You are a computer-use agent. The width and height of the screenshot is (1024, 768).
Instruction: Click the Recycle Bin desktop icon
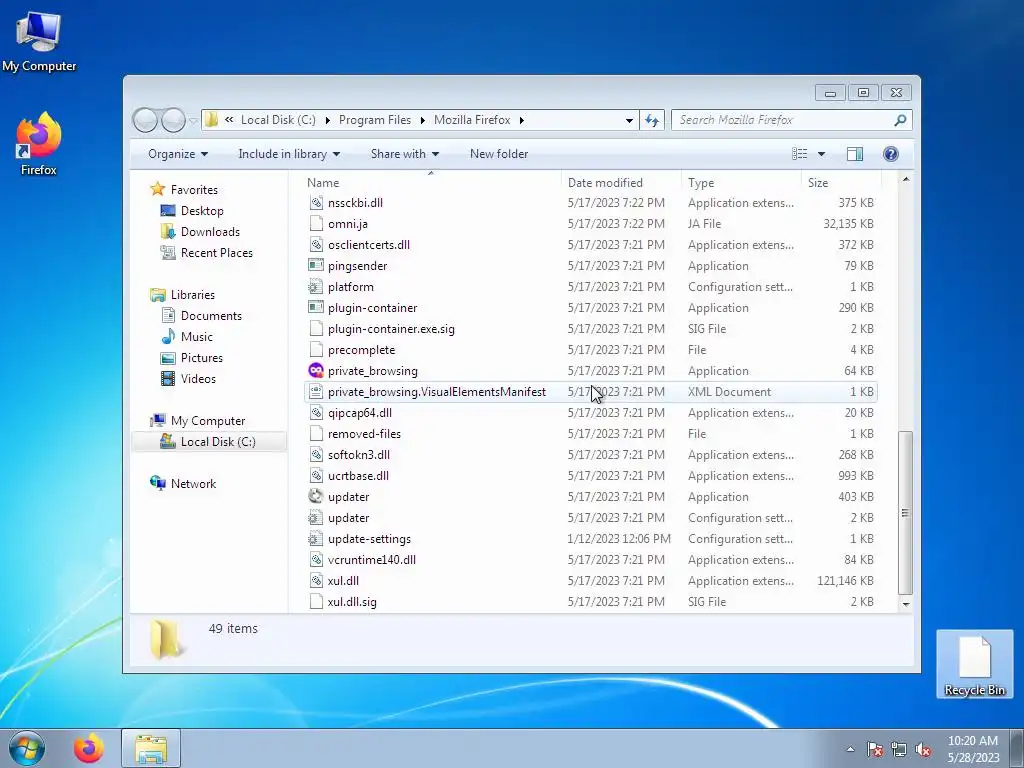(974, 664)
